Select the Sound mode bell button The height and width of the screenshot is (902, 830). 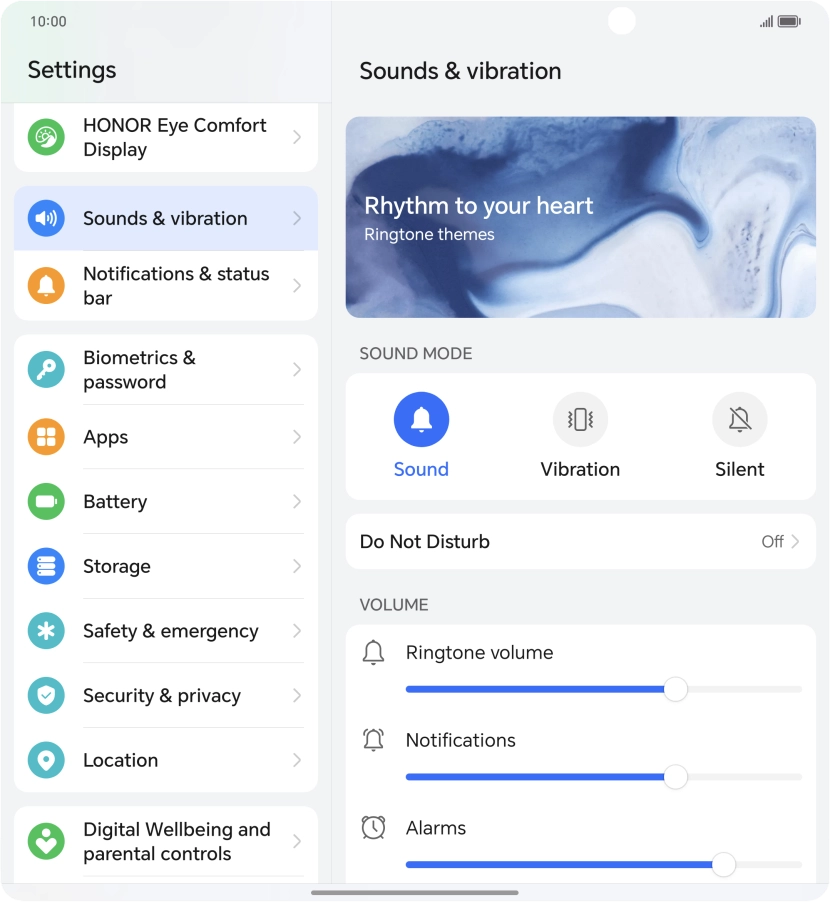click(421, 419)
